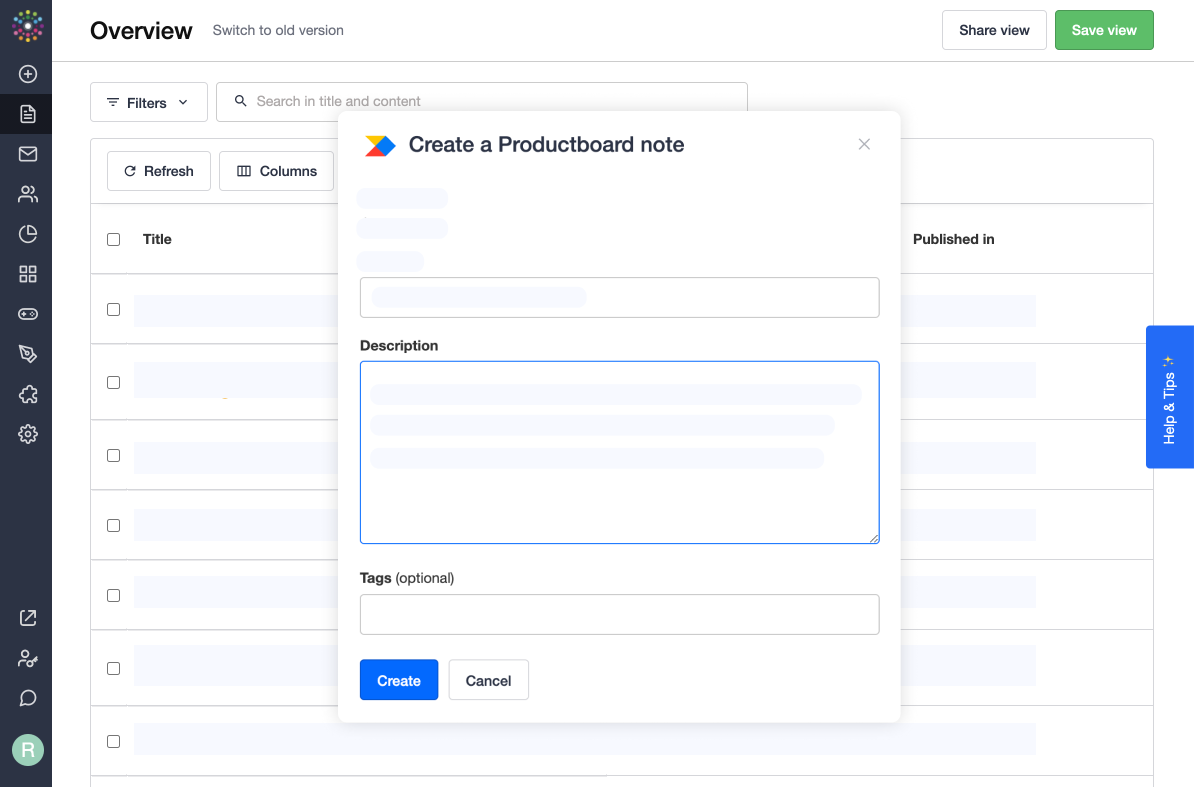Click Switch to old version link
Image resolution: width=1194 pixels, height=787 pixels.
coord(278,30)
